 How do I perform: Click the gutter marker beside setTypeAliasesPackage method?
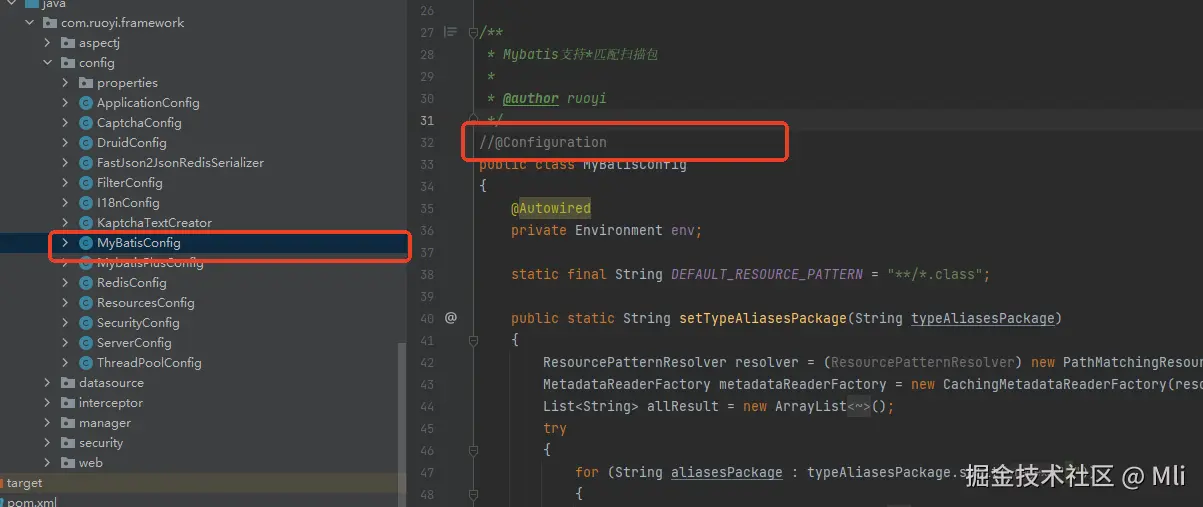coord(451,318)
